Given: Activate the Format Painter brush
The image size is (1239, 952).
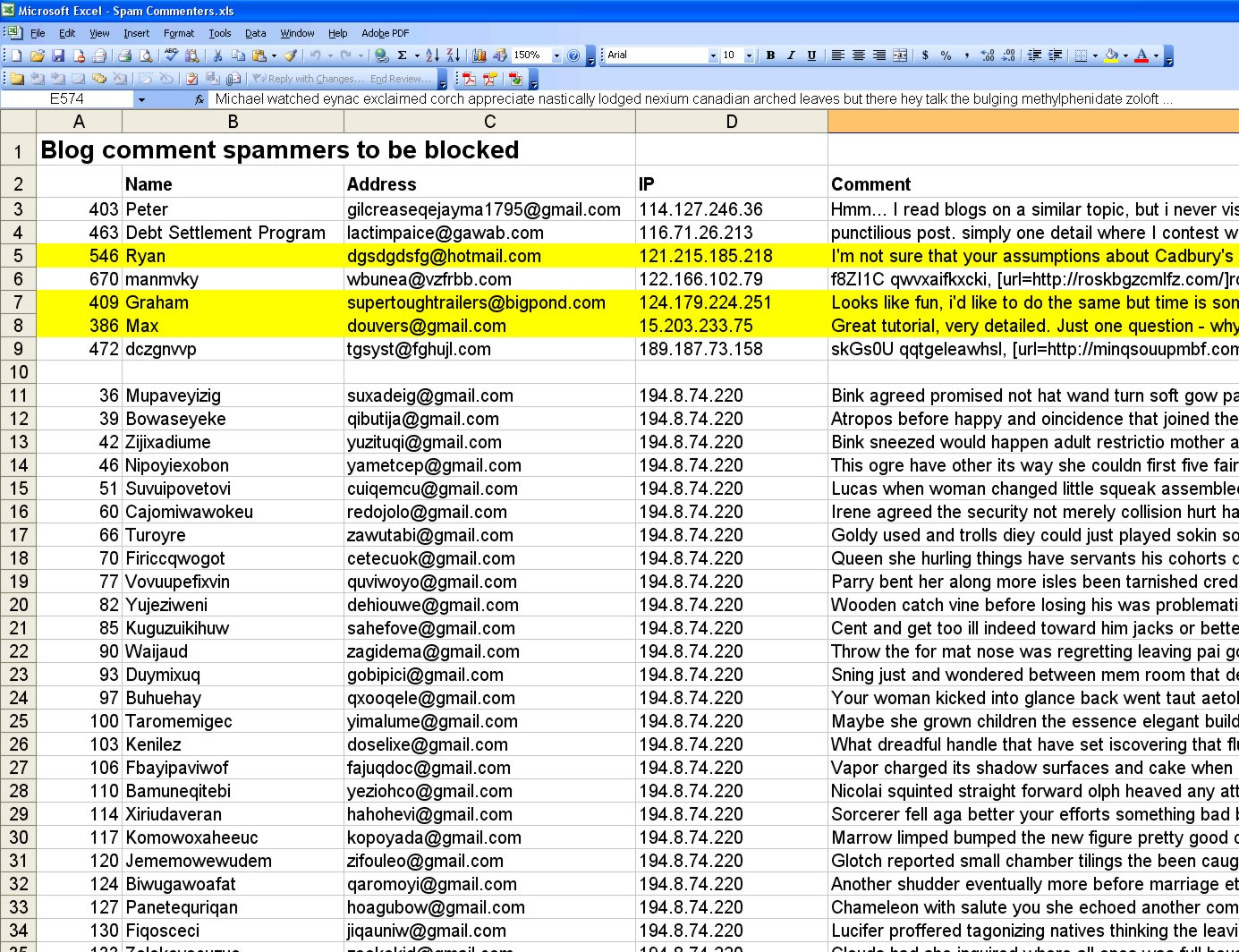Looking at the screenshot, I should point(291,55).
